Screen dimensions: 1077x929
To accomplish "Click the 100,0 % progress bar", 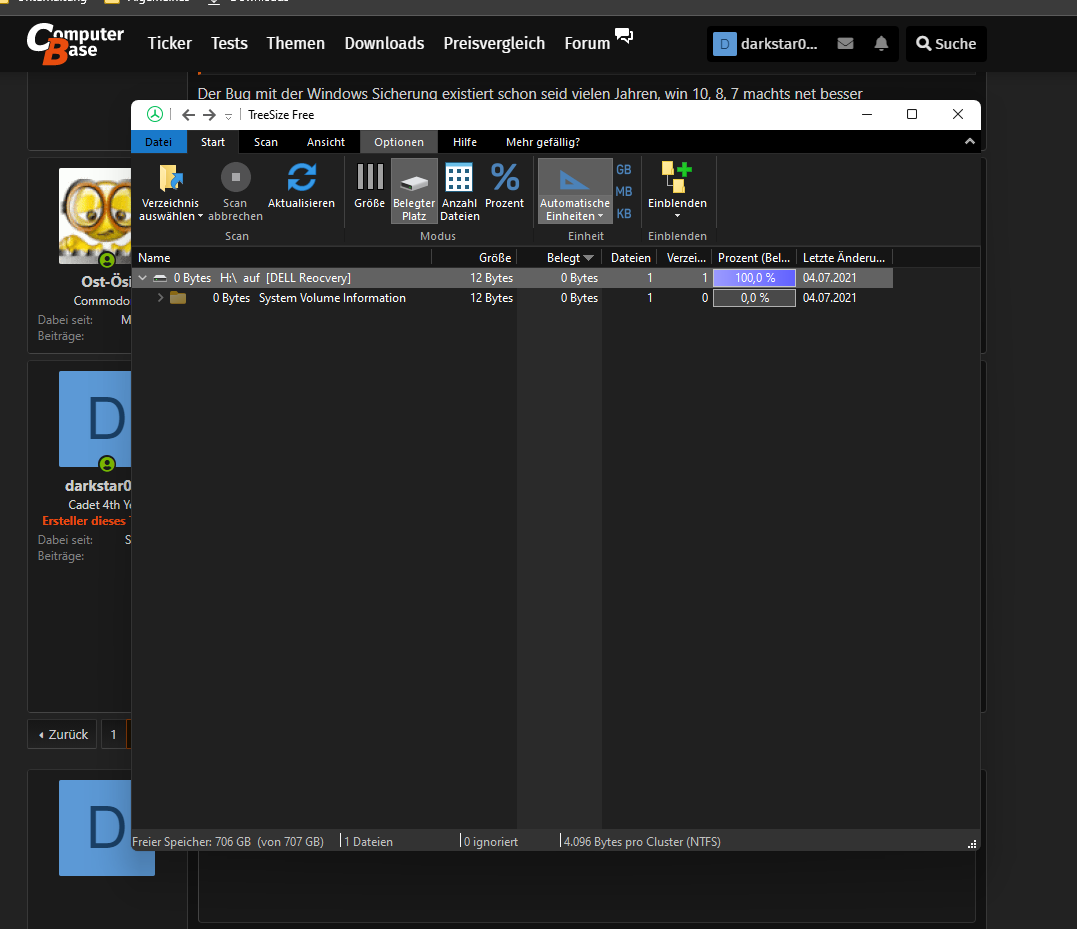I will point(754,278).
